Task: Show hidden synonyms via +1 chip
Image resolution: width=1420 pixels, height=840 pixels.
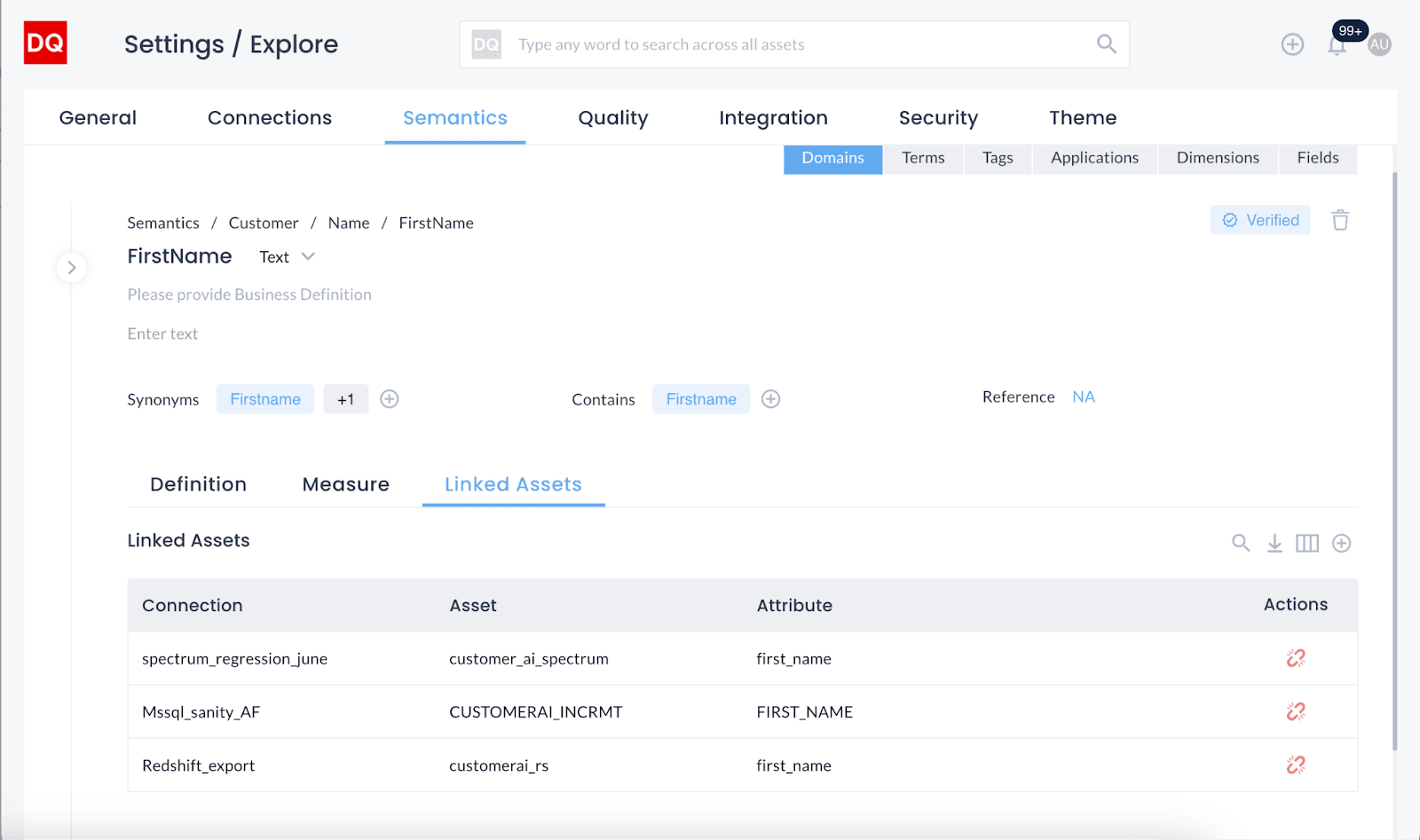Action: (x=346, y=399)
